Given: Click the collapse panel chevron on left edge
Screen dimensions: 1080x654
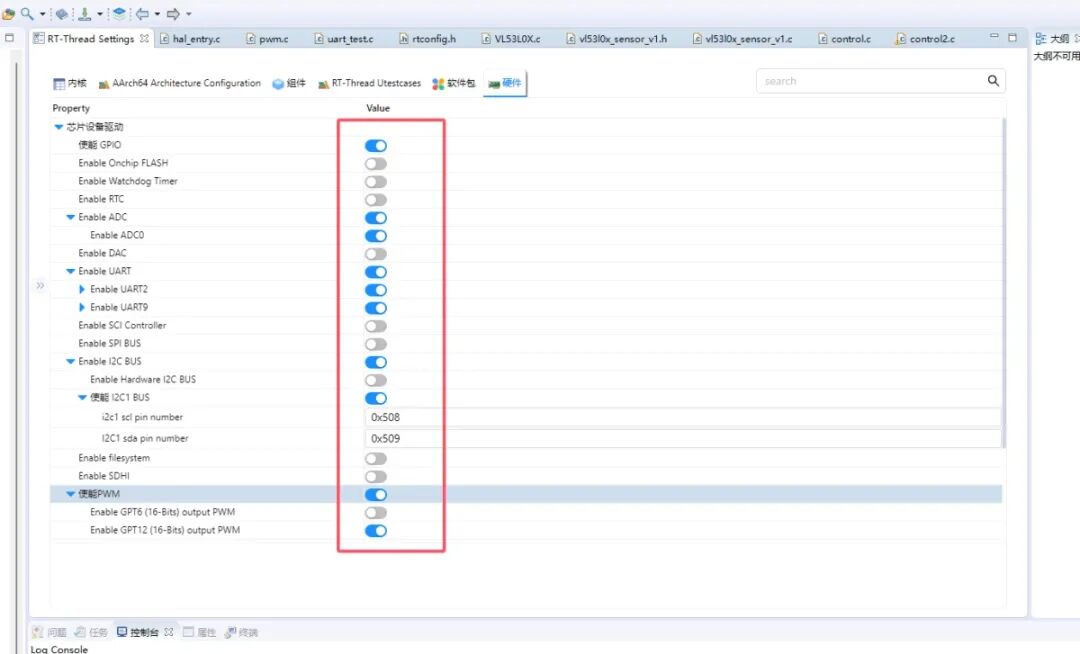Looking at the screenshot, I should (40, 286).
